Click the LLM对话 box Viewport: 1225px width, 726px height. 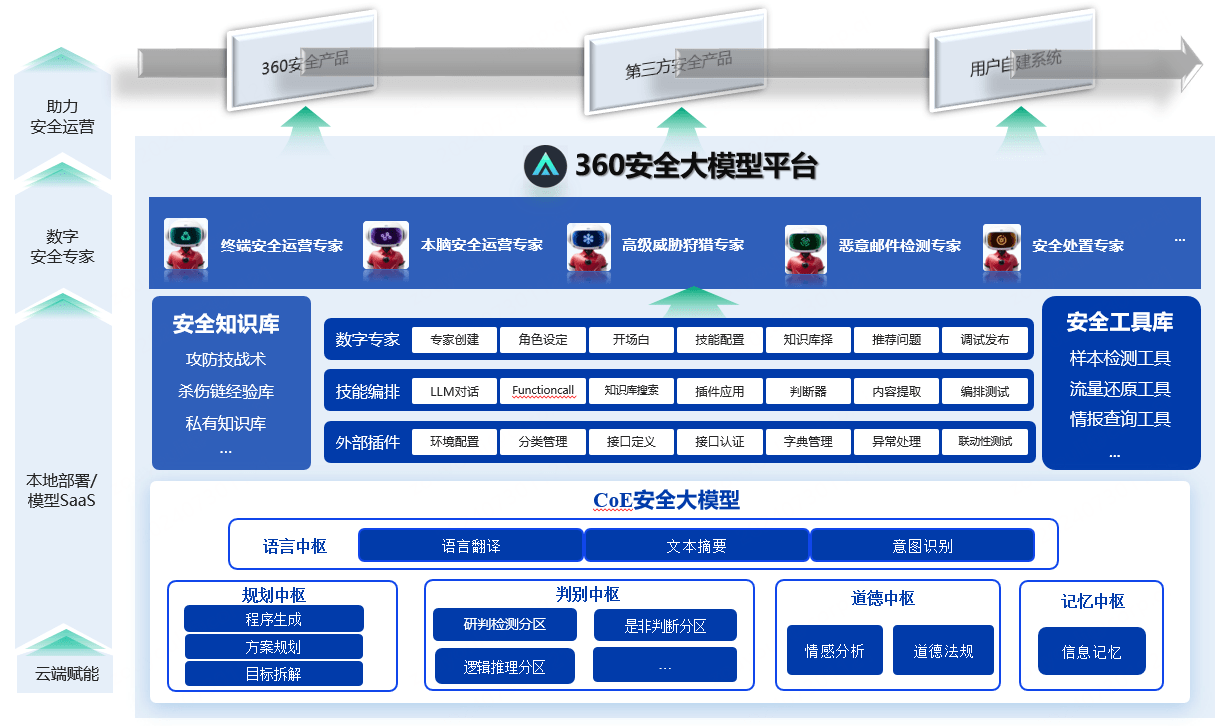(x=455, y=391)
